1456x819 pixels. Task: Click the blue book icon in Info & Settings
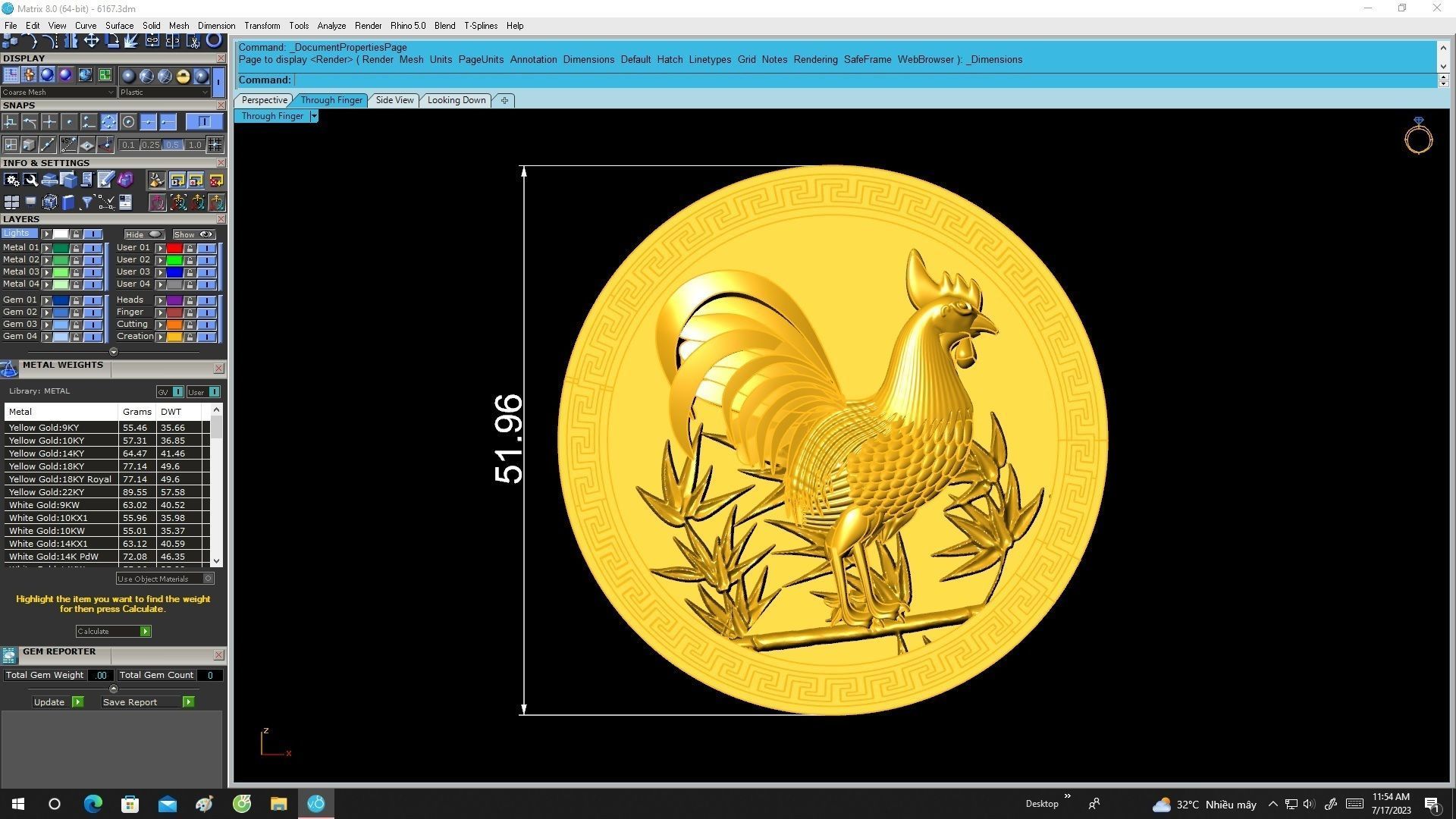pos(68,202)
